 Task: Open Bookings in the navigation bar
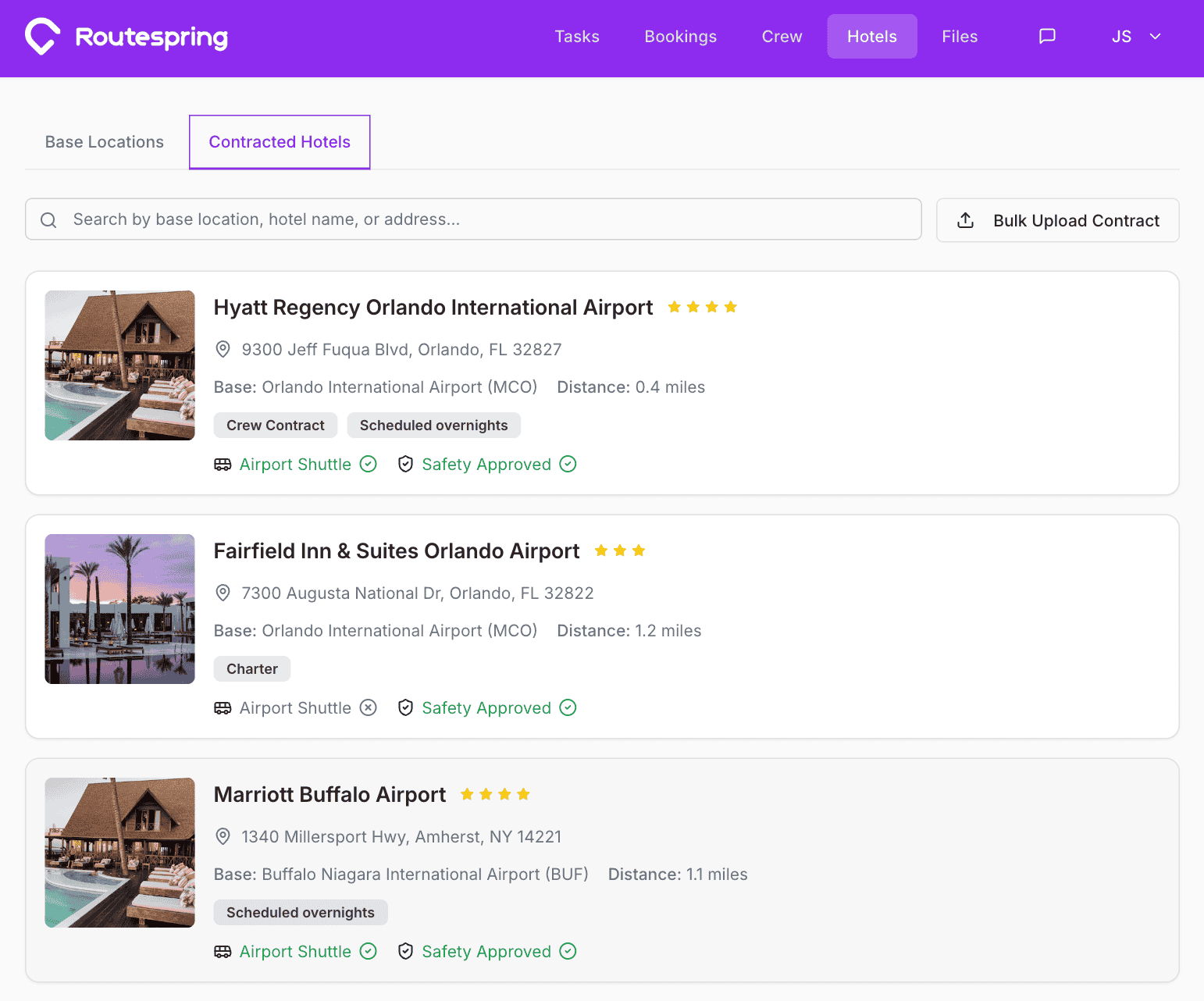point(680,36)
